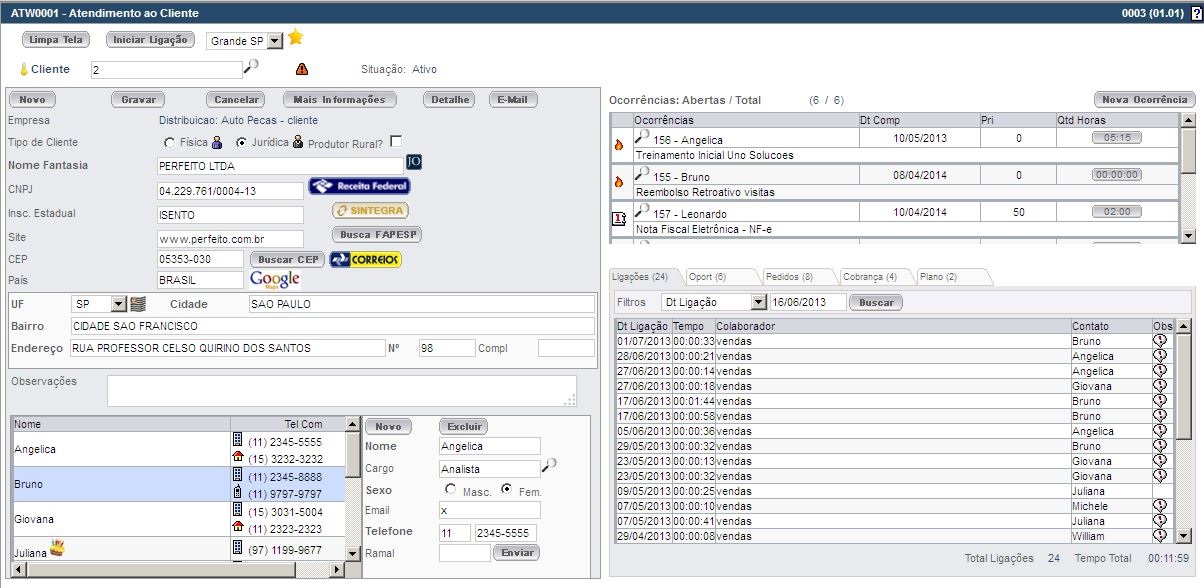This screenshot has width=1204, height=588.
Task: Select the Física client type
Action: pyautogui.click(x=169, y=142)
